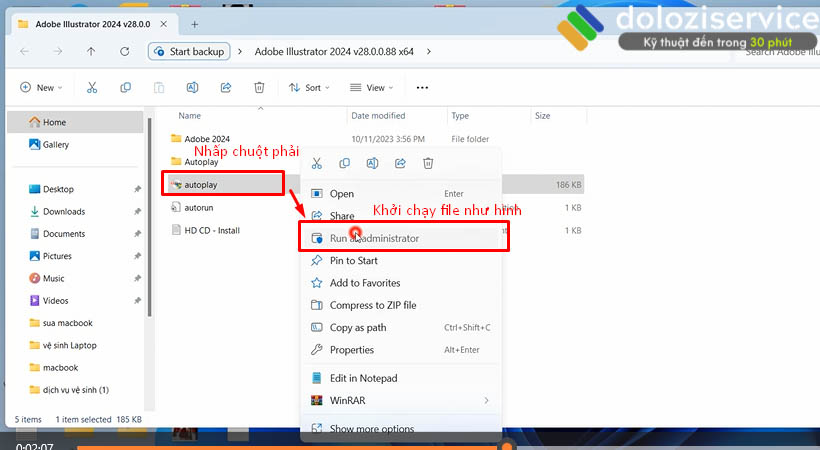
Task: Open the Downloads folder in the sidebar
Action: pos(64,211)
